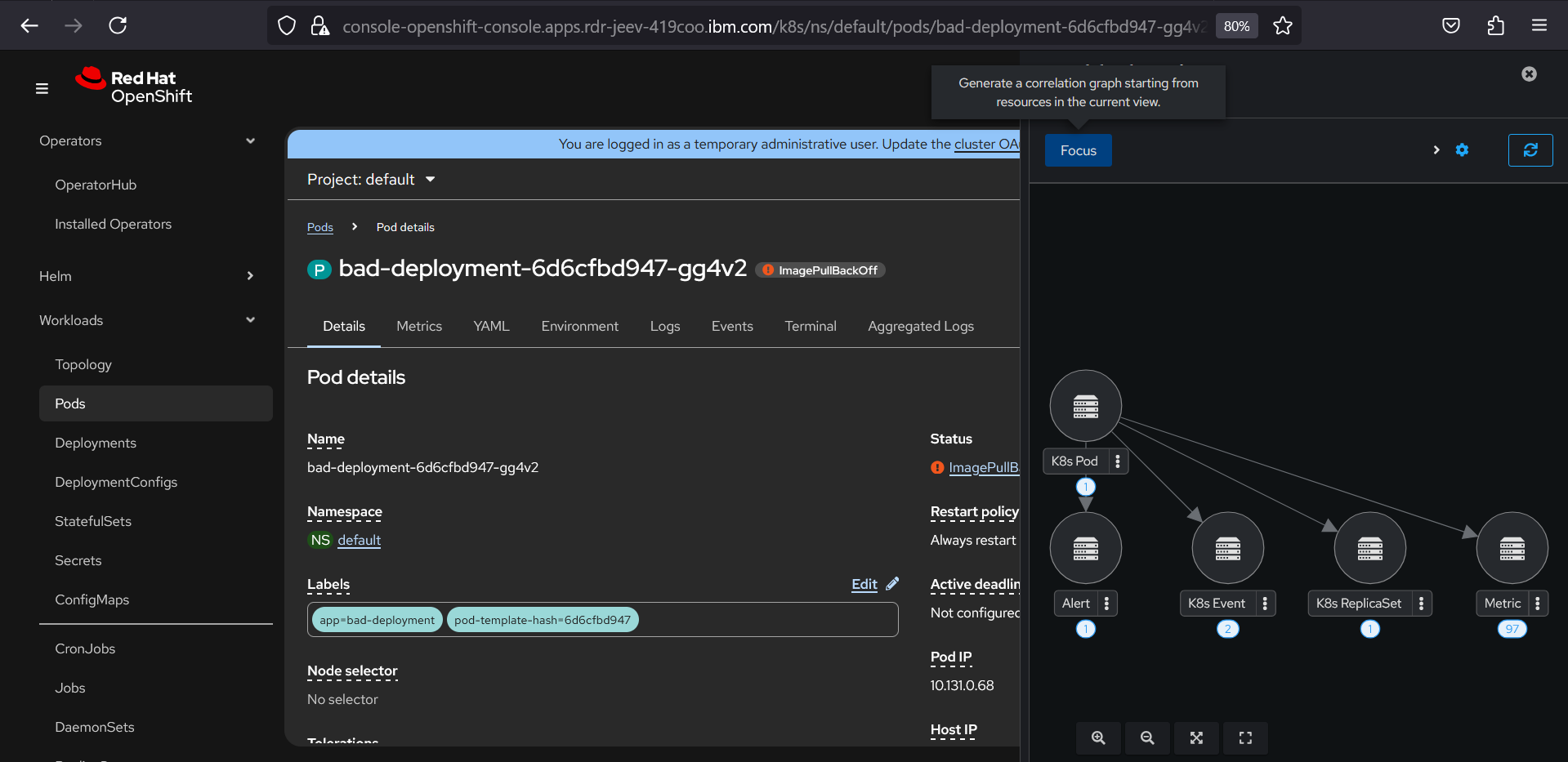Fit the correlation graph to screen
The height and width of the screenshot is (762, 1568).
[x=1196, y=737]
